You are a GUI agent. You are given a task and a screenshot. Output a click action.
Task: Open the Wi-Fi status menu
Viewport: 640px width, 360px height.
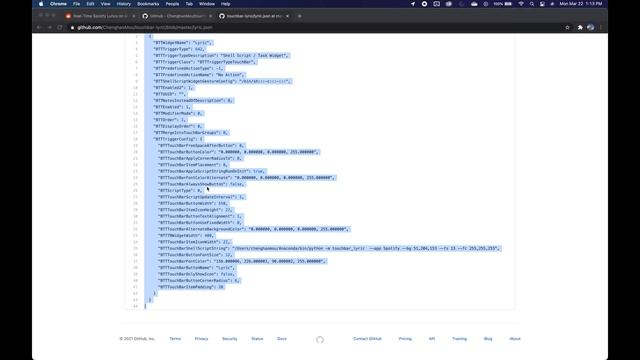click(521, 4)
